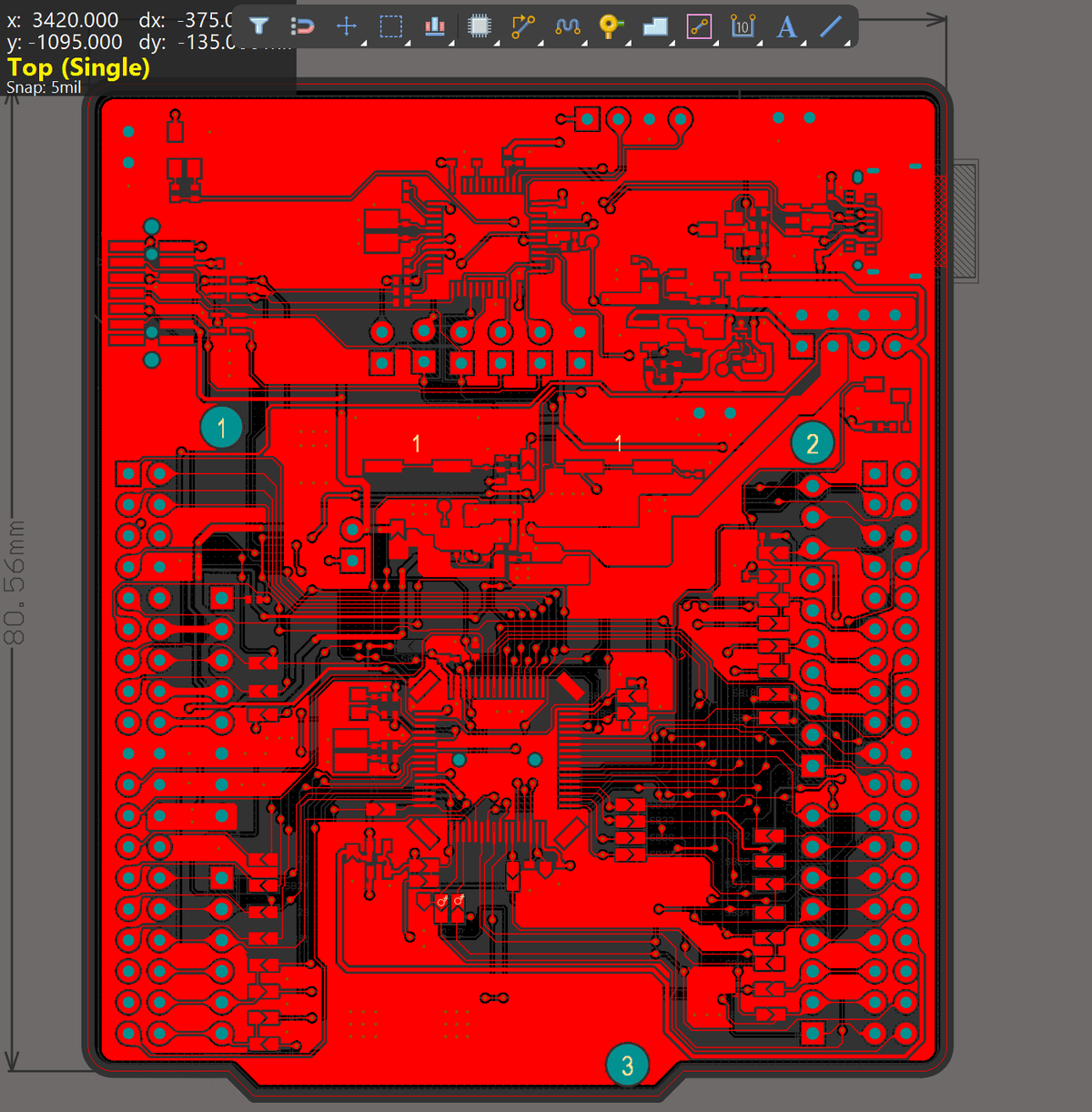Select the Place Dimension tool
Viewport: 1092px width, 1112px height.
(743, 26)
